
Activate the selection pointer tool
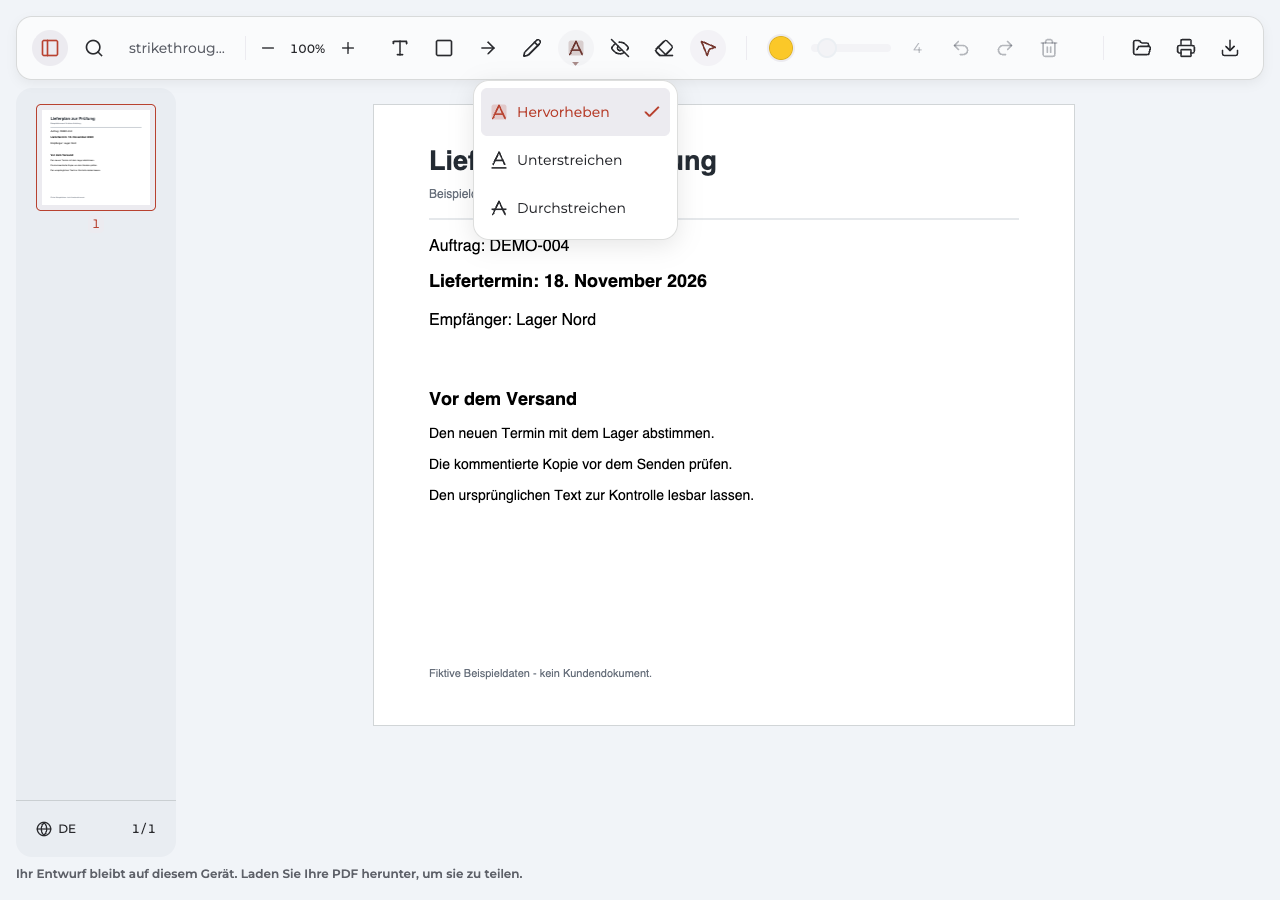pyautogui.click(x=708, y=48)
